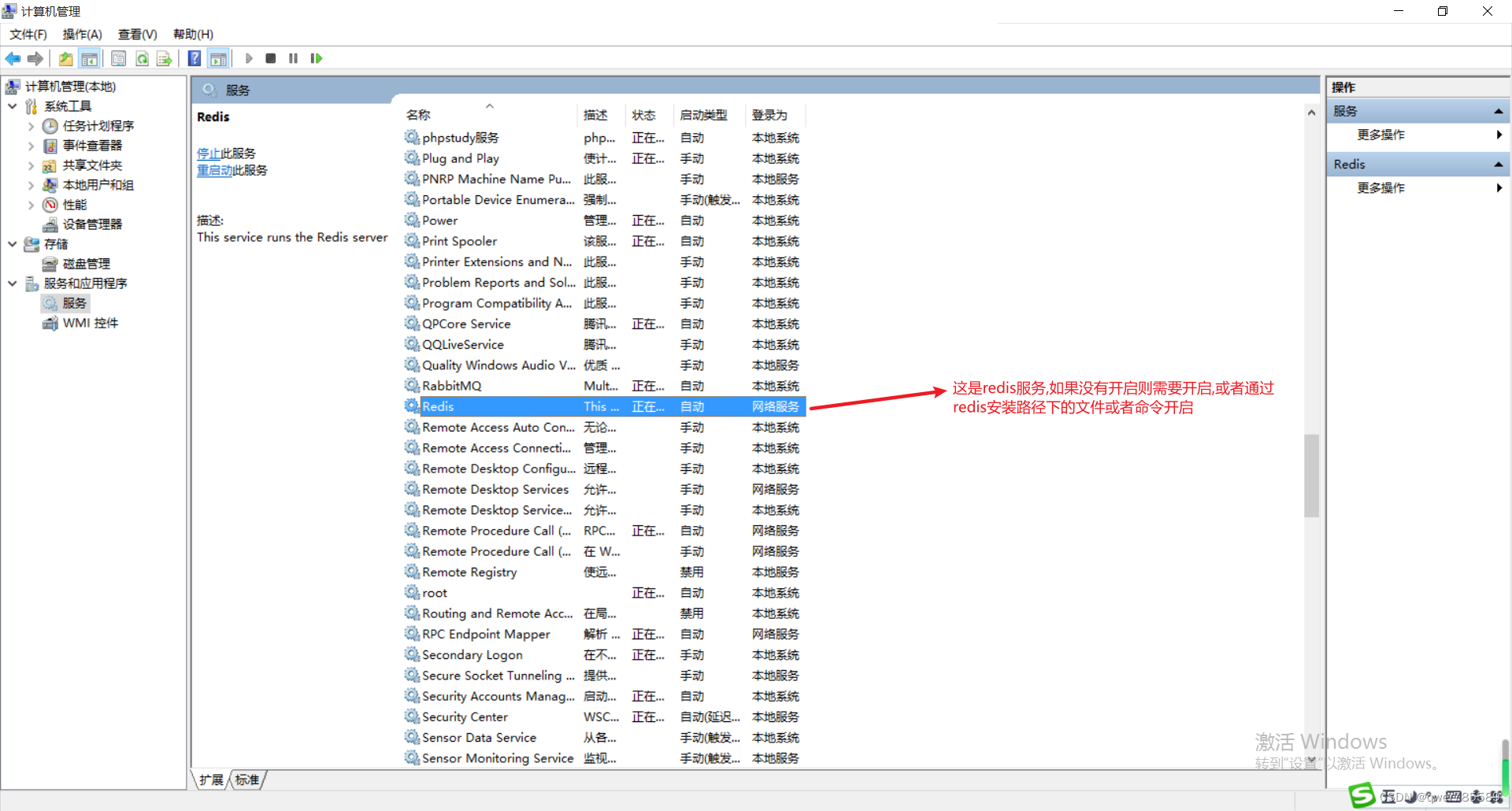Open Disk Management (磁盘管理) node
The width and height of the screenshot is (1512, 811).
click(x=86, y=264)
